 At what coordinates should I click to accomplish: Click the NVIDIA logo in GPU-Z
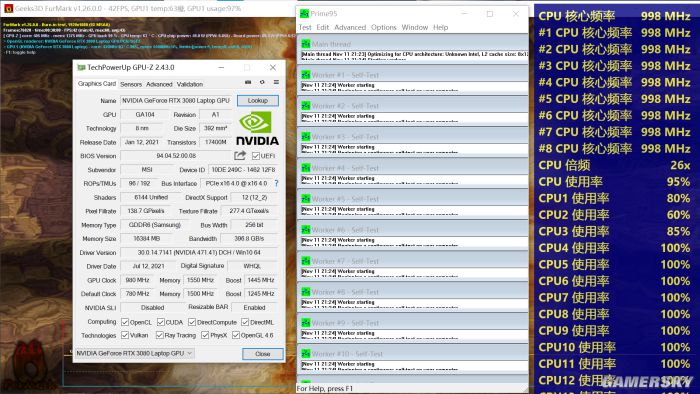click(257, 128)
